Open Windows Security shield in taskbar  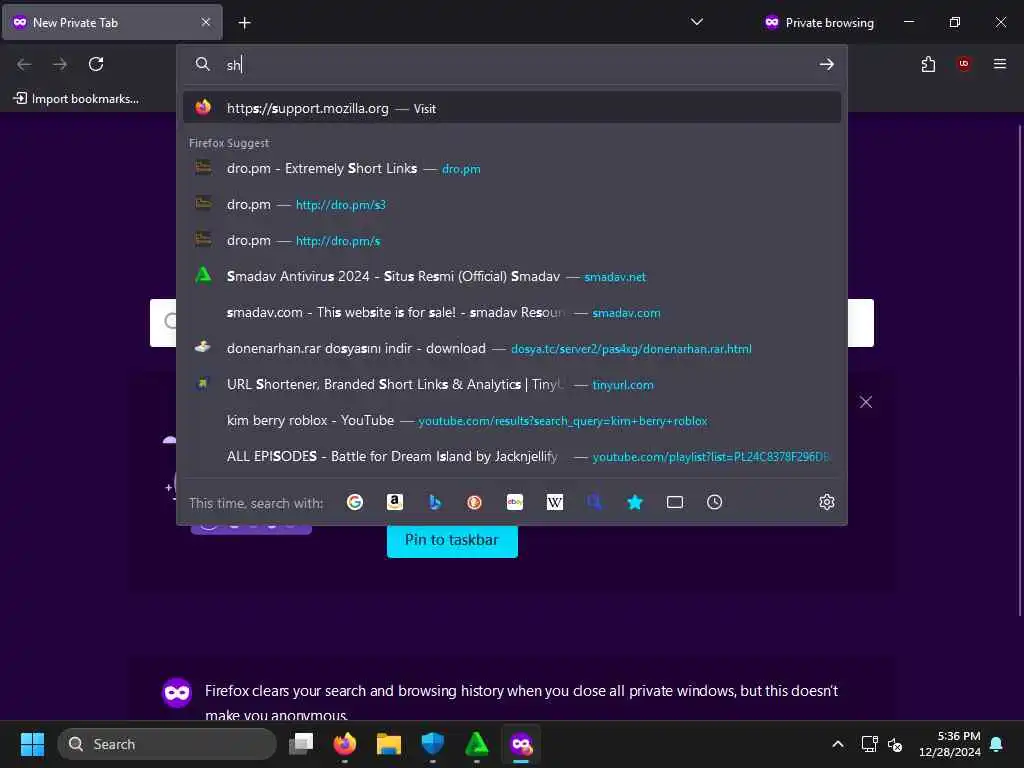(432, 744)
